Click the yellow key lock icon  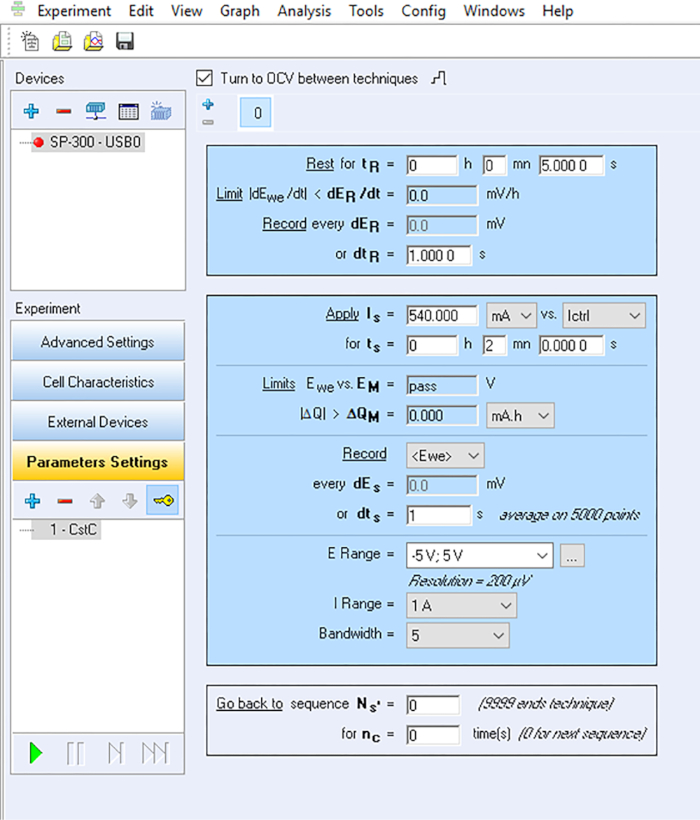pyautogui.click(x=163, y=500)
